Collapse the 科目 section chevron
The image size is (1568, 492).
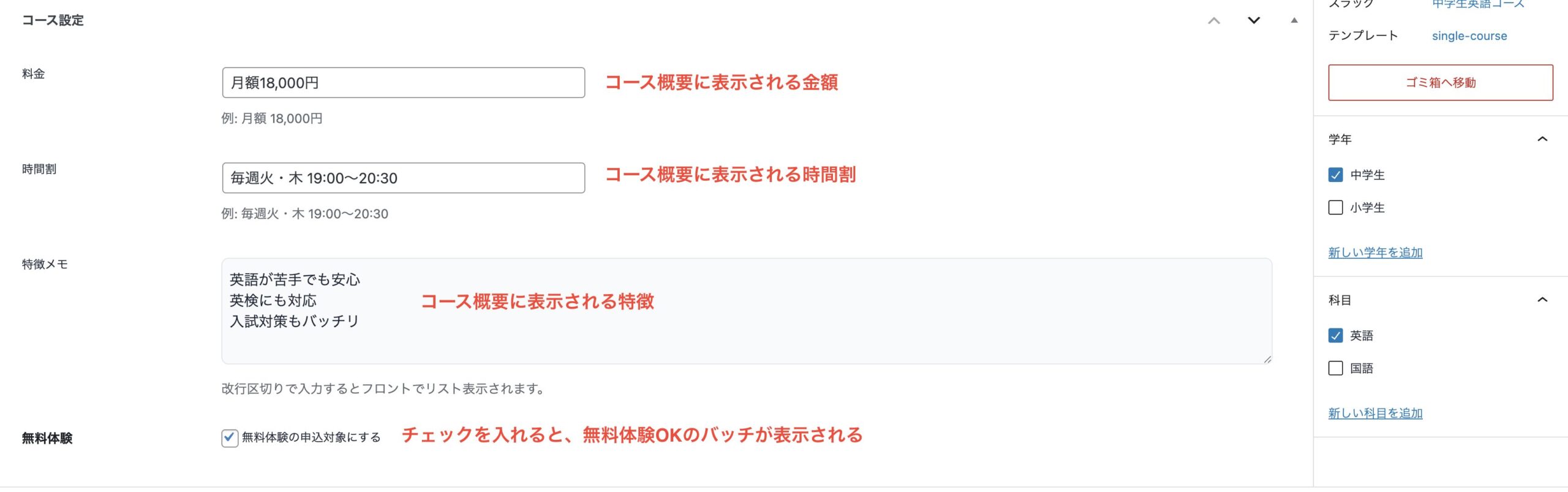pyautogui.click(x=1542, y=300)
